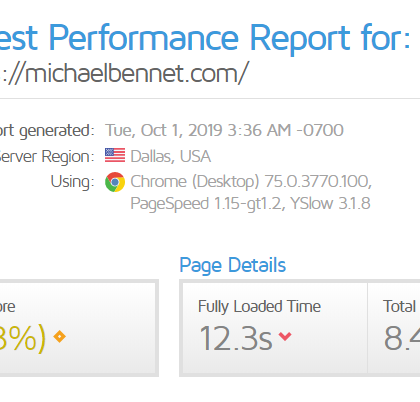Image resolution: width=420 pixels, height=402 pixels.
Task: Click the Server Region label
Action: pos(47,156)
